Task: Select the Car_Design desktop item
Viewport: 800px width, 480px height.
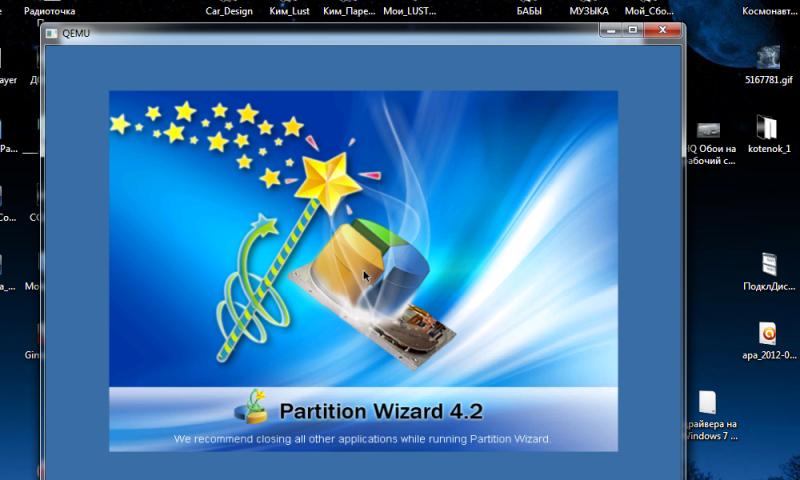Action: coord(227,11)
